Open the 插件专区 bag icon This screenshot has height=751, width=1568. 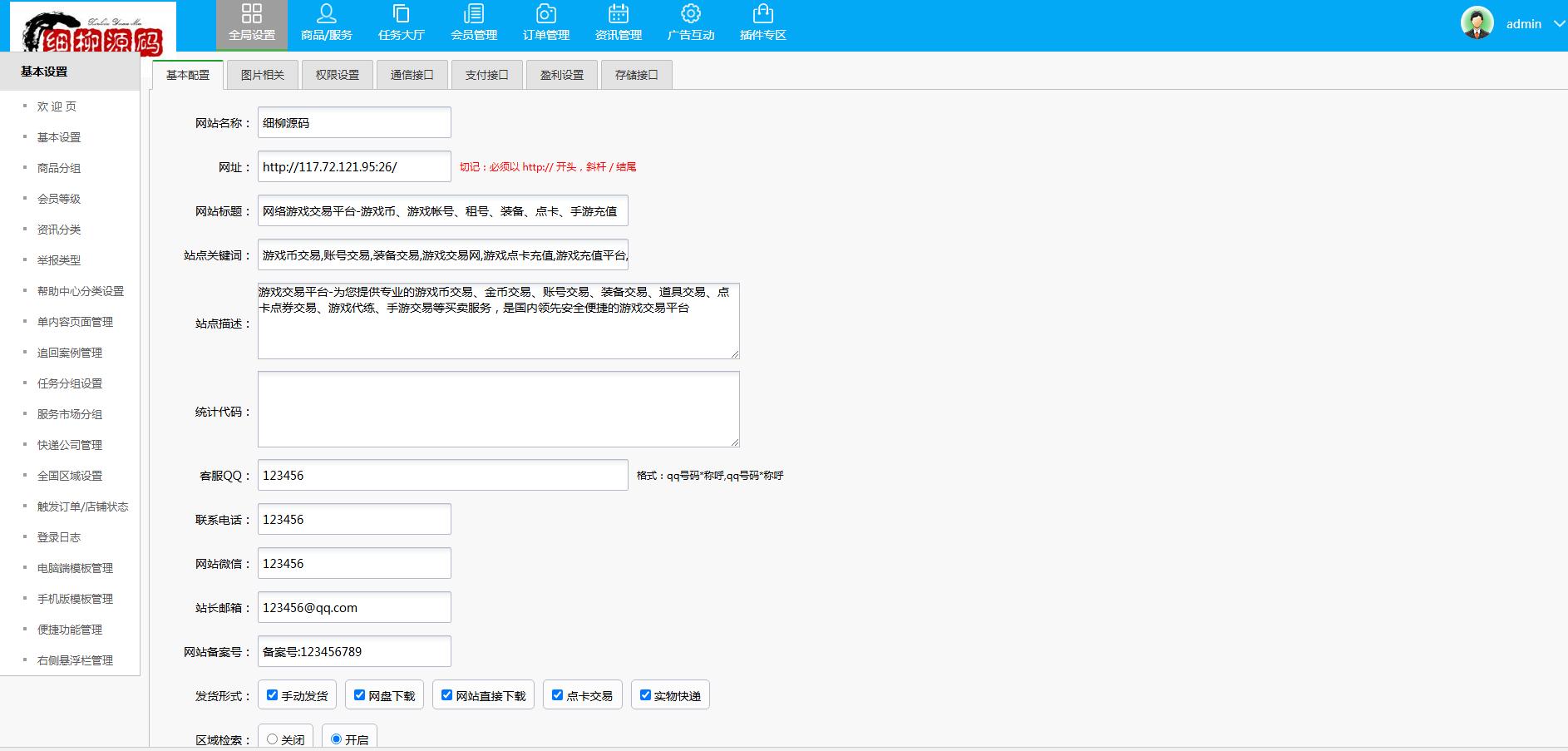click(762, 14)
